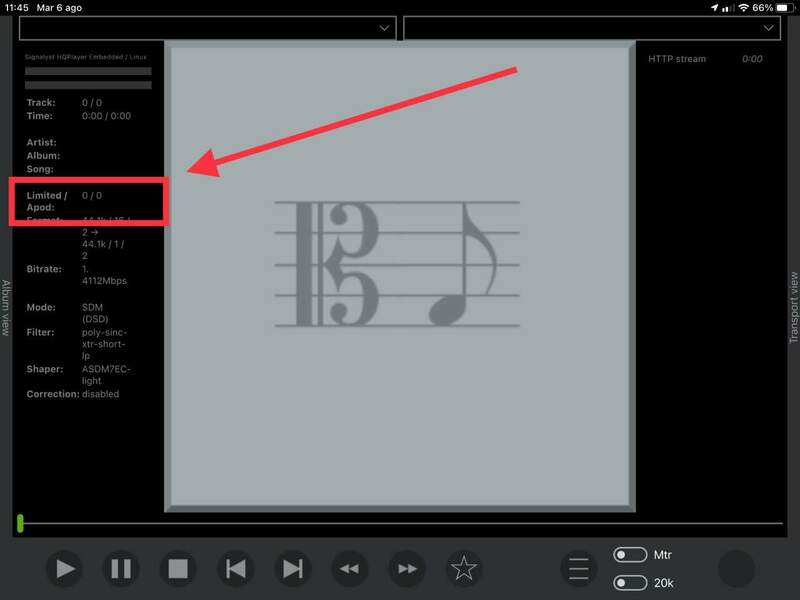Enable the 20k switch
The height and width of the screenshot is (600, 800).
coord(629,582)
